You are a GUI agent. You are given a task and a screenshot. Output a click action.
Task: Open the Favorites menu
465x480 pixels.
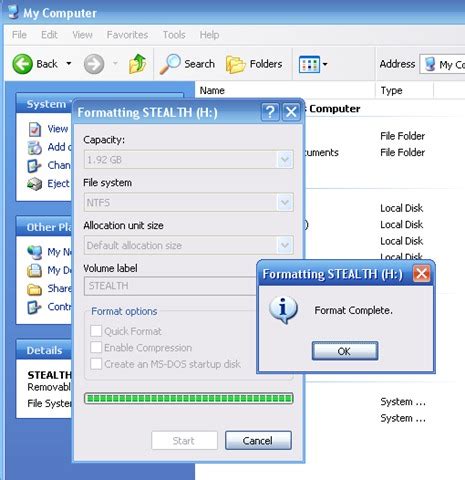[x=127, y=35]
